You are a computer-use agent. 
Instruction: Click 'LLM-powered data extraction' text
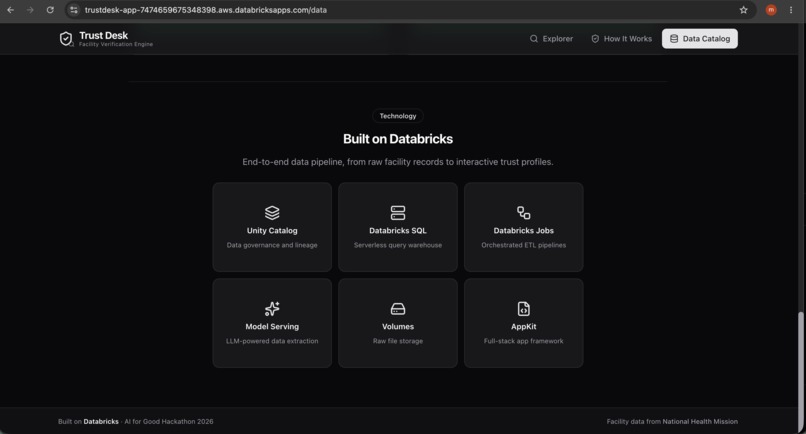click(x=272, y=341)
